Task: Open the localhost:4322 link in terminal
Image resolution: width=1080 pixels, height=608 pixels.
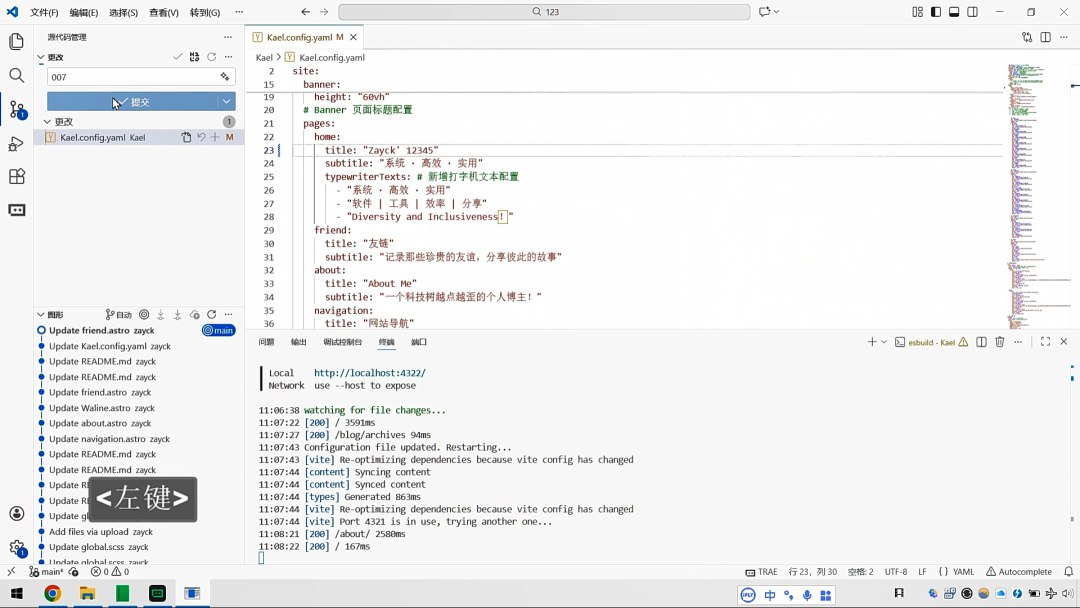Action: pos(369,373)
